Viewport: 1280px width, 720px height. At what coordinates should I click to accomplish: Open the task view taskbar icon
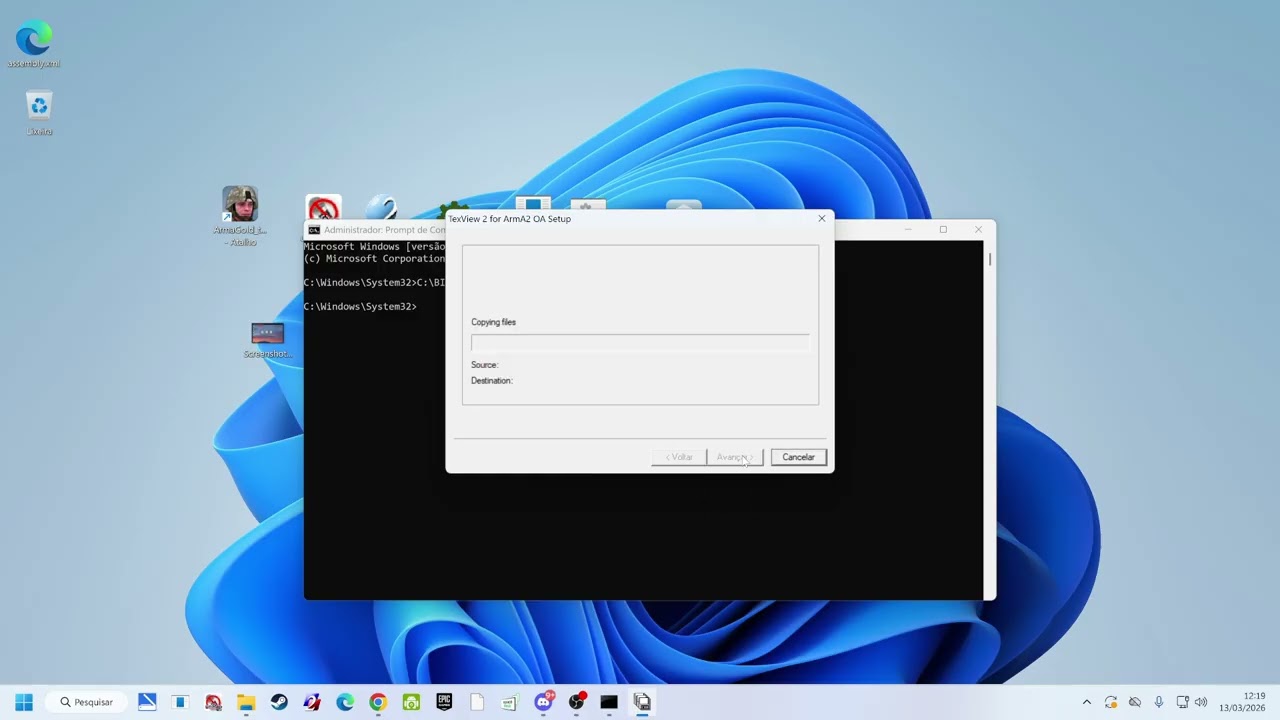[x=180, y=702]
